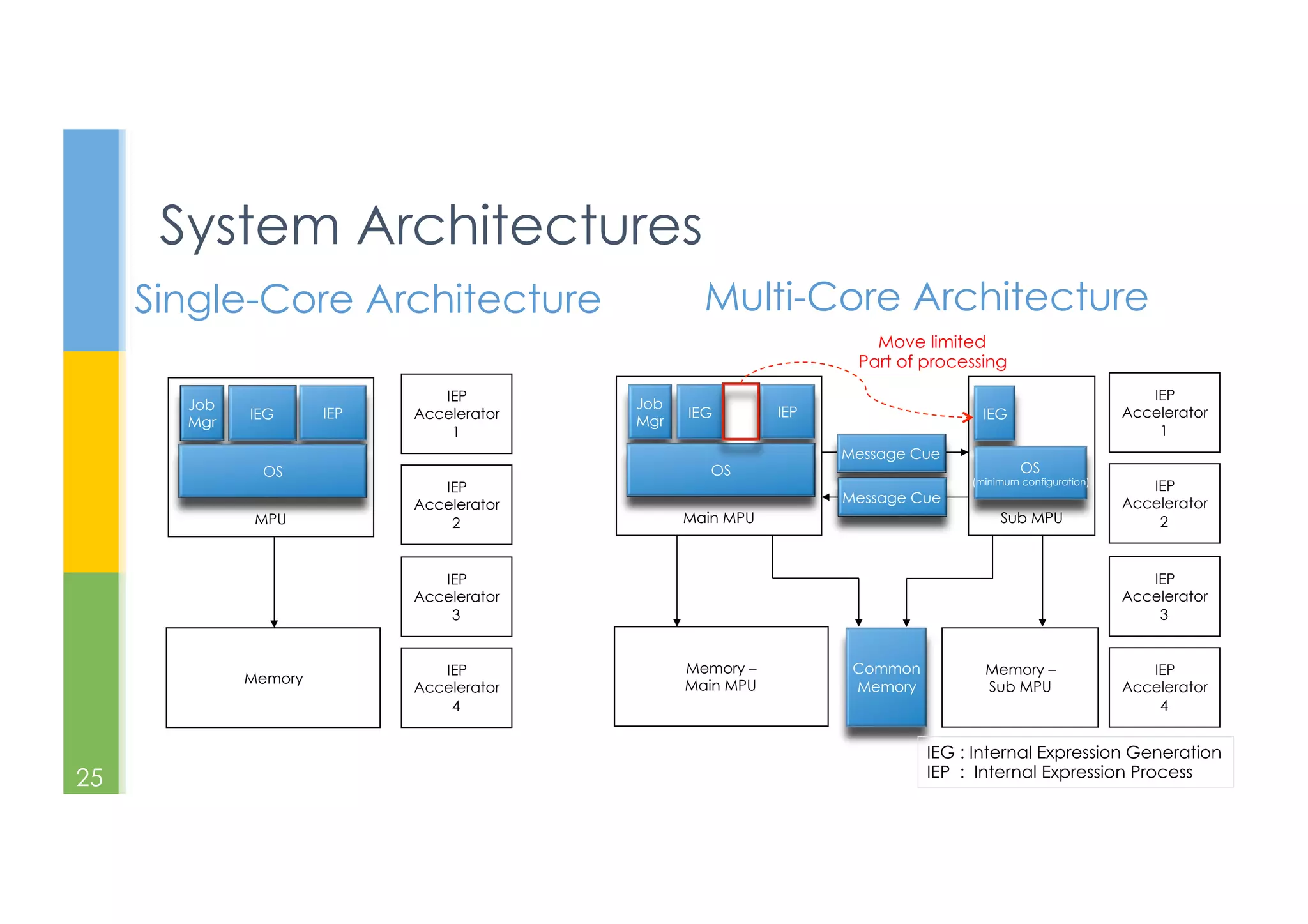
Task: Click the yellow sidebar color band
Action: click(x=91, y=461)
